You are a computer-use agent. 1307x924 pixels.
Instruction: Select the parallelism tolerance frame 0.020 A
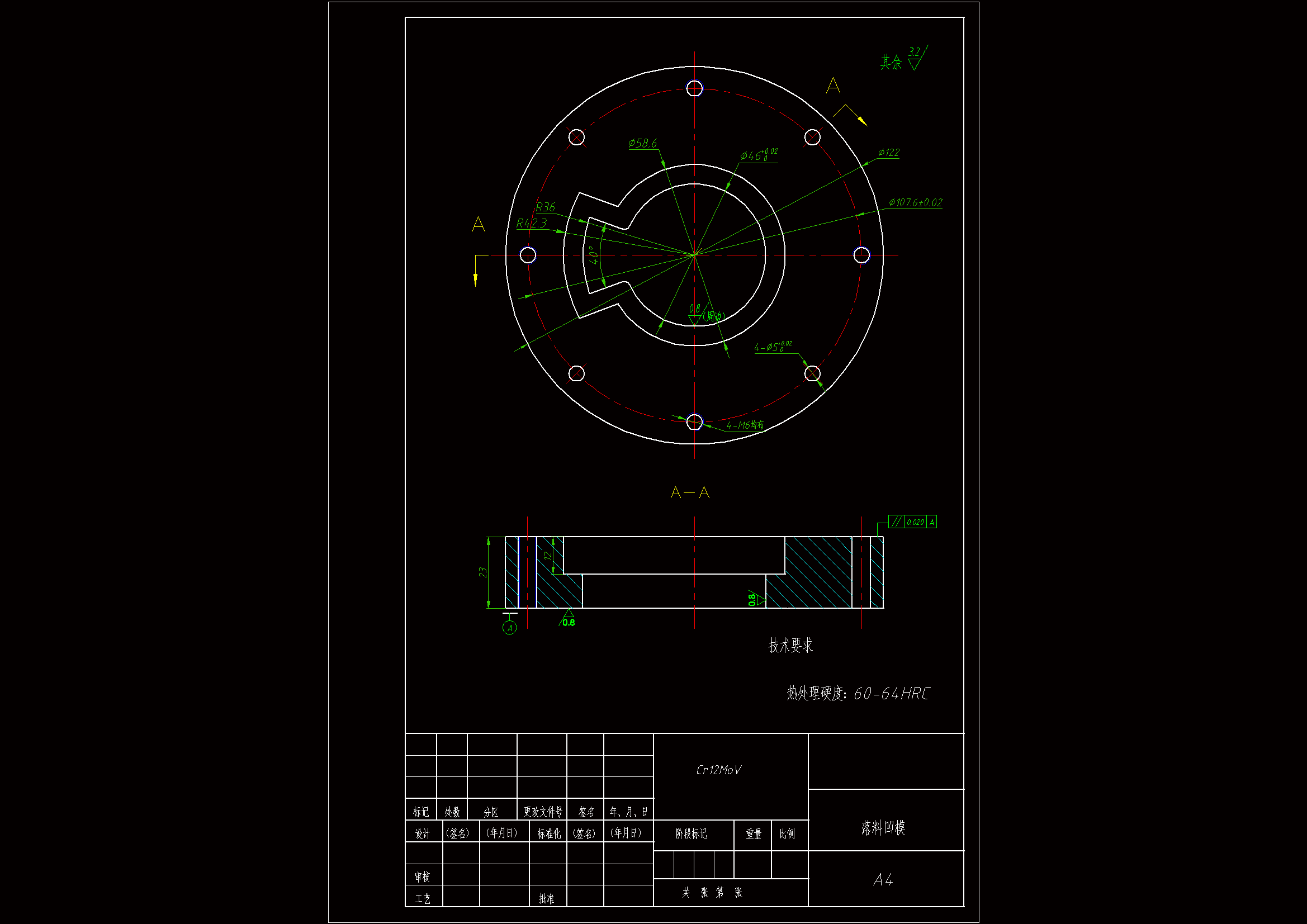912,522
